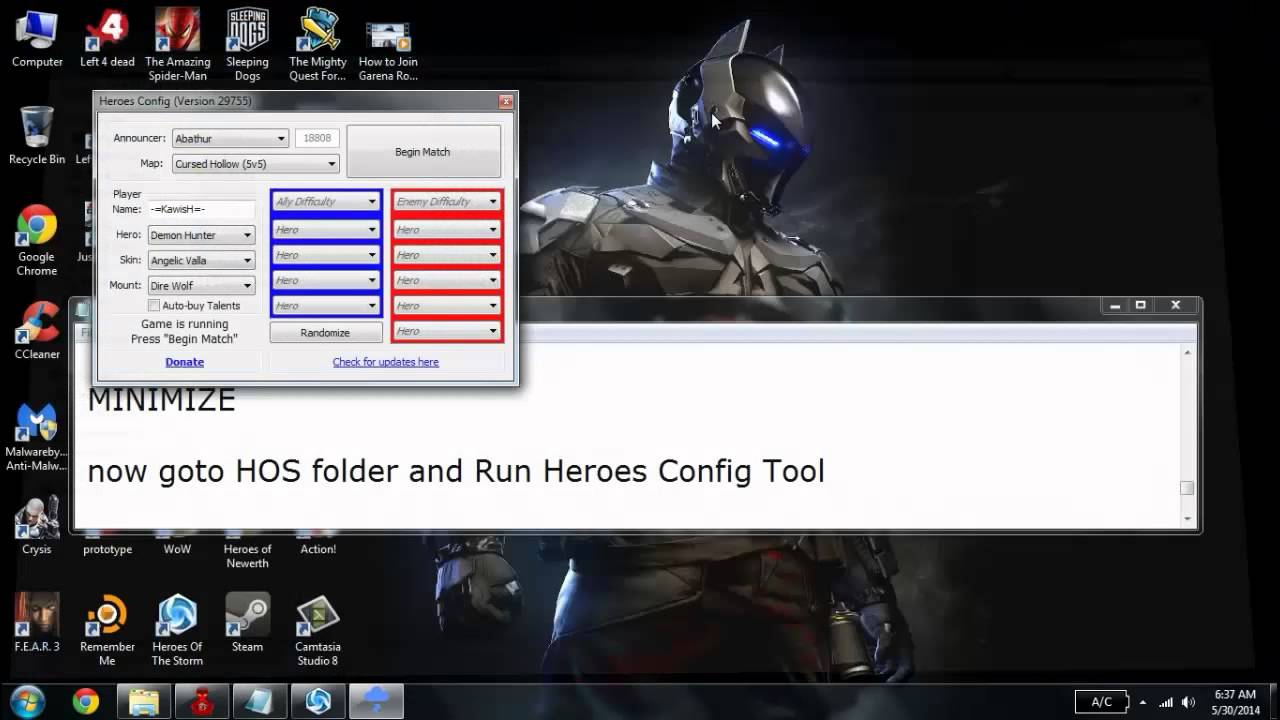Click the F.E.A.R. 3 desktop icon

[x=37, y=623]
